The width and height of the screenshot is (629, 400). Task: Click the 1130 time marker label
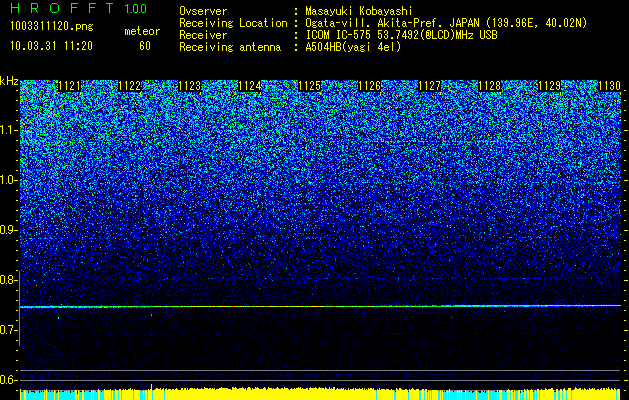pos(610,86)
